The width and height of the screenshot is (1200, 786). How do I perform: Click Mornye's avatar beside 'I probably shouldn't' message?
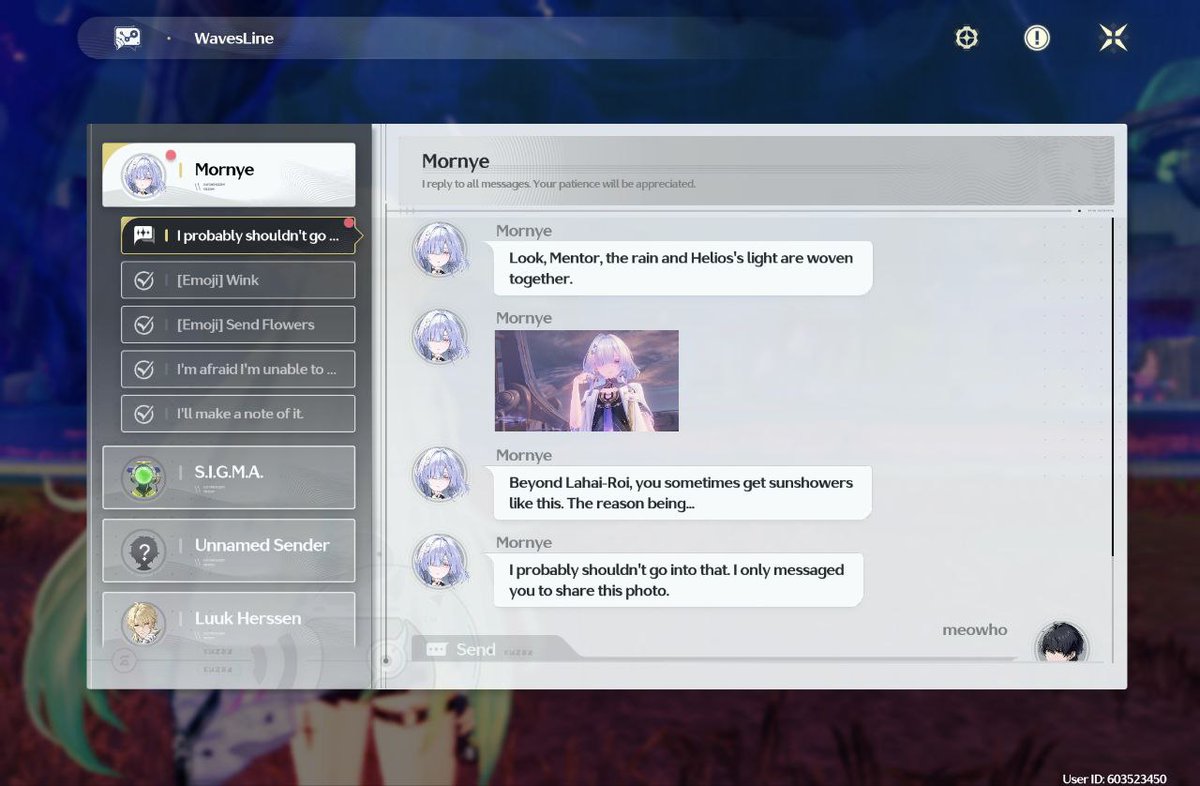tap(440, 561)
